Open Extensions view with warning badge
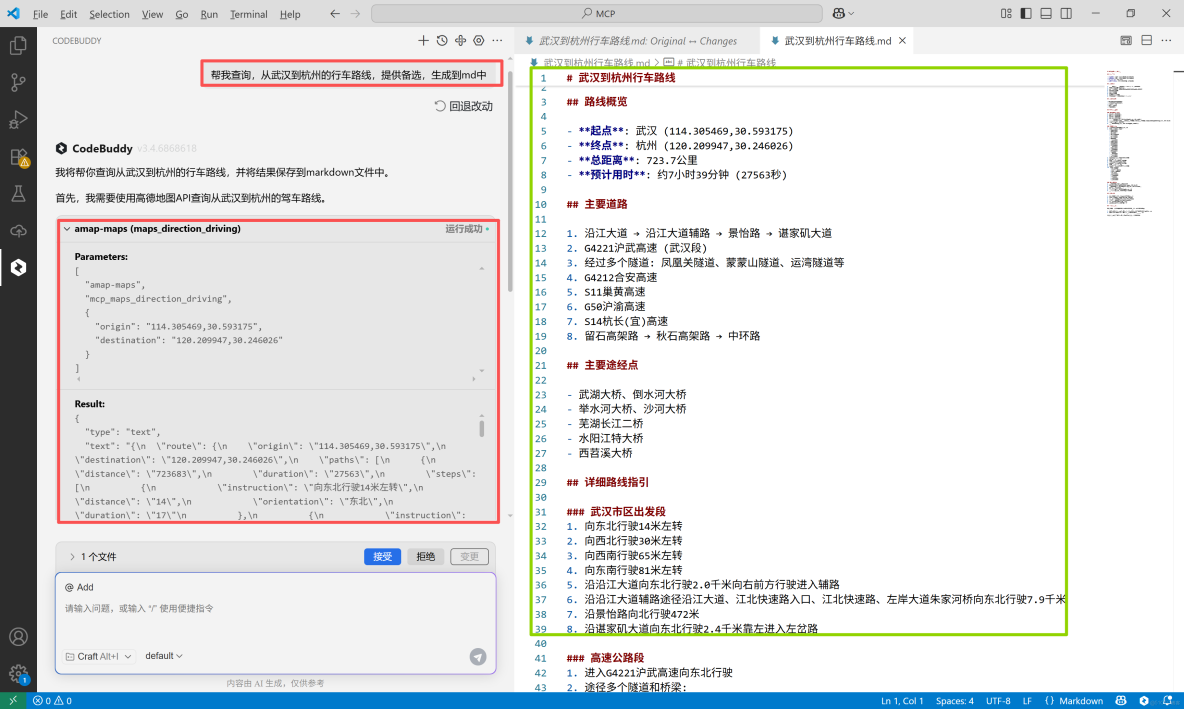Screen dimensions: 1184x709 17,158
